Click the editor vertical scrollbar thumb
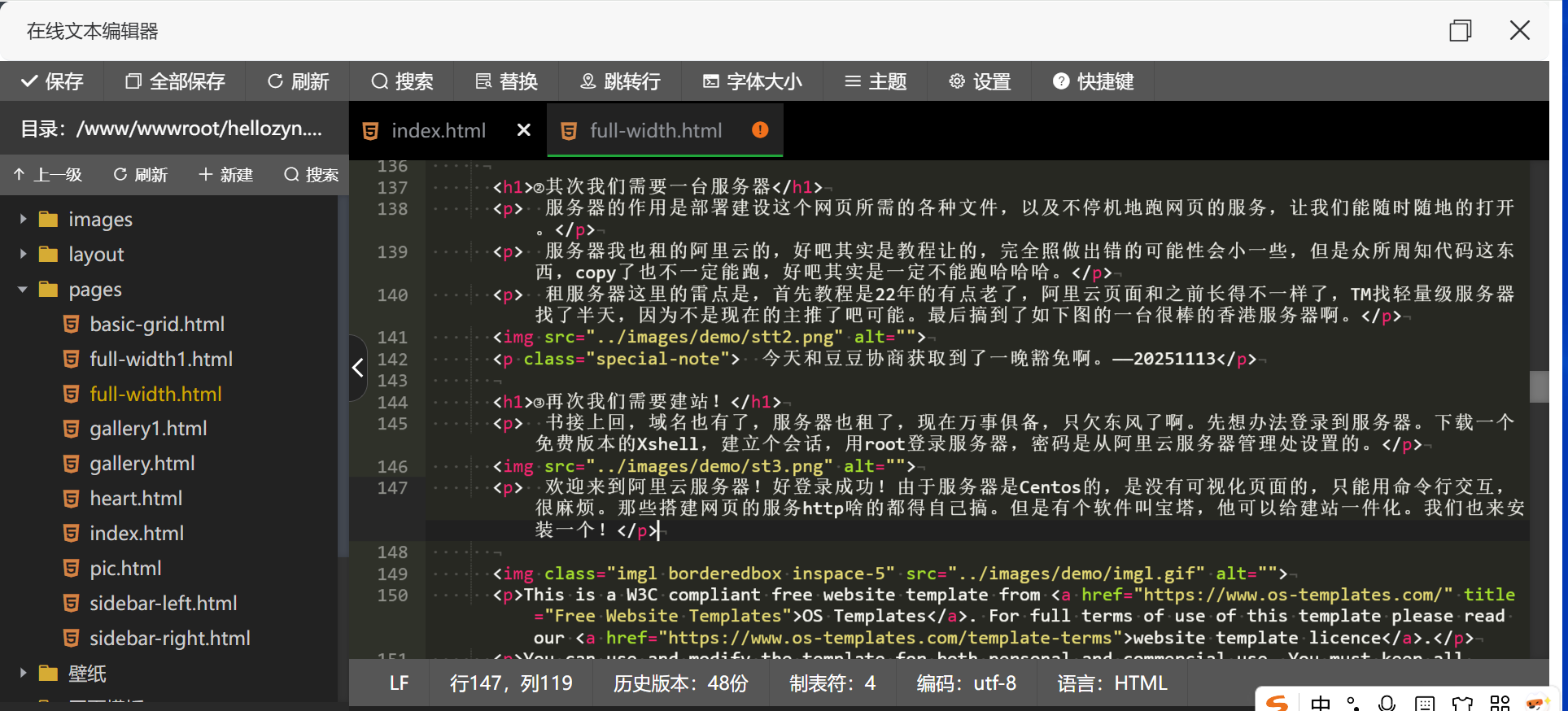 click(x=1538, y=386)
